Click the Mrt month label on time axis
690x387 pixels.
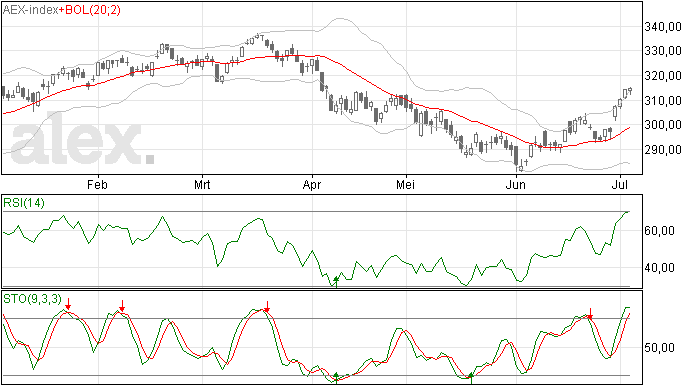pos(202,184)
